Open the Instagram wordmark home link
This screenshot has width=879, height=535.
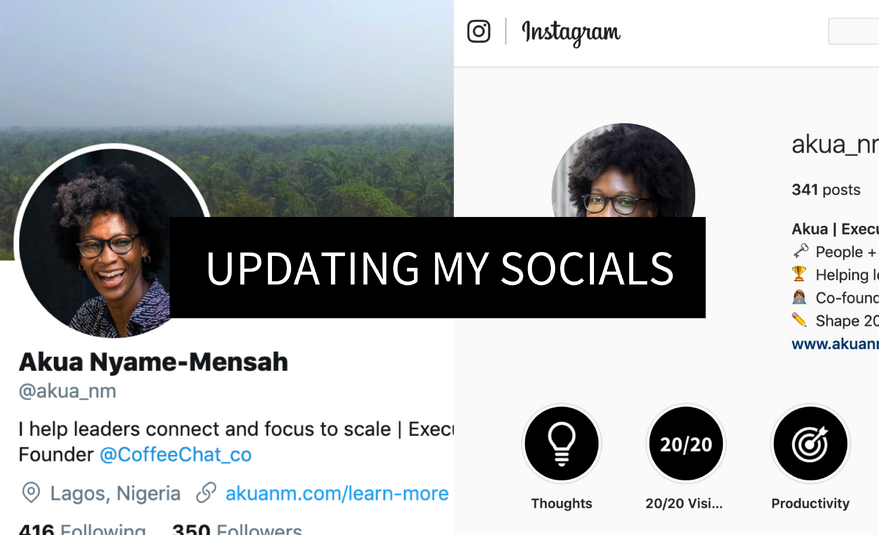point(571,33)
